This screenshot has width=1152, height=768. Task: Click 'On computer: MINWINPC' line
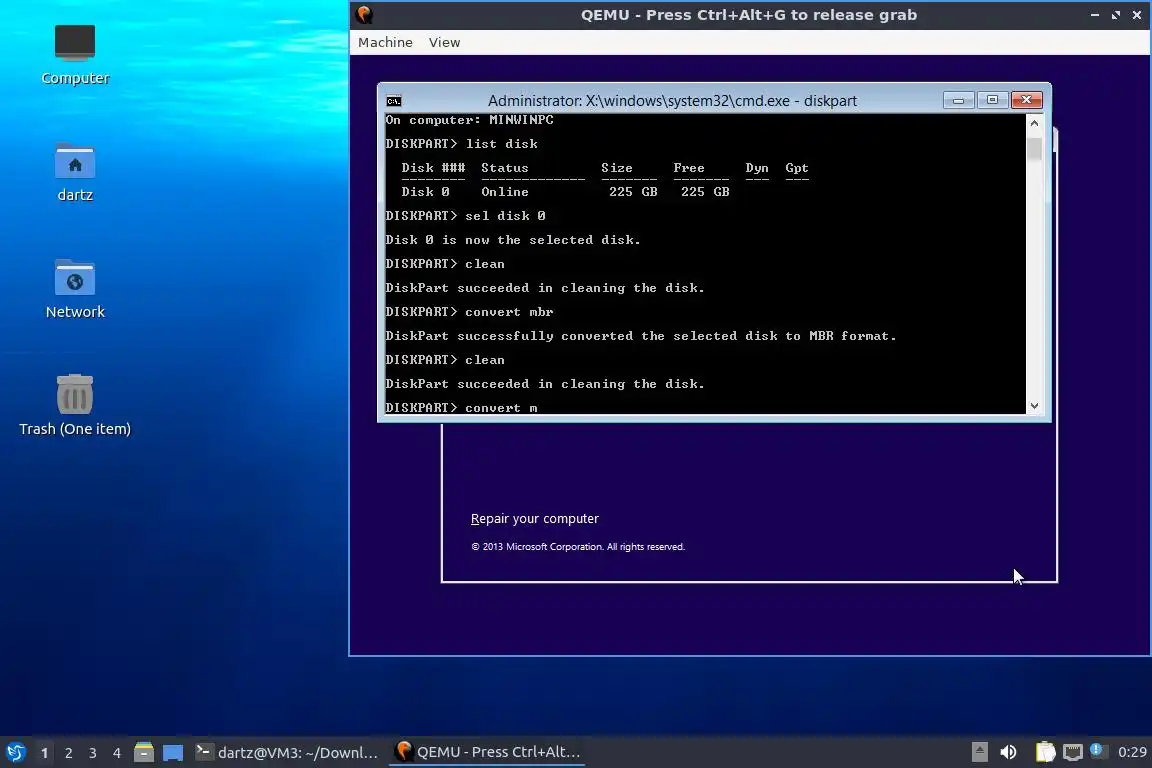469,120
